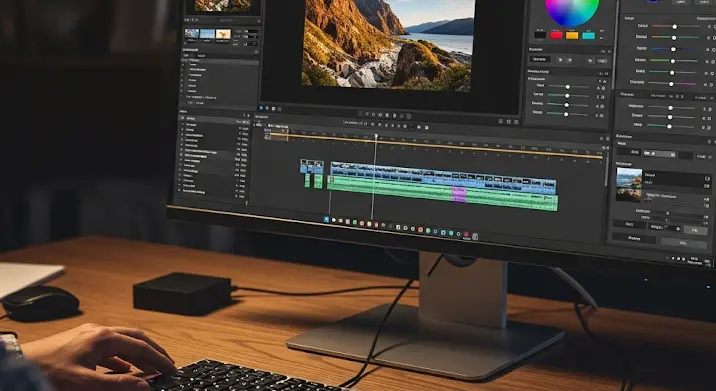Click the timeline's vertical scrollbar

point(606,168)
